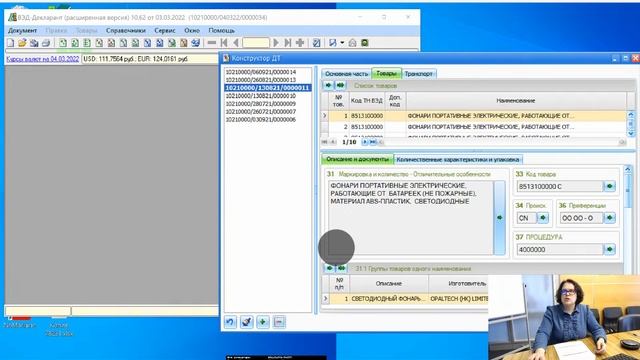Viewport: 640px width, 360px height.
Task: Open lookup for field 36 Преференции
Action: pyautogui.click(x=609, y=218)
